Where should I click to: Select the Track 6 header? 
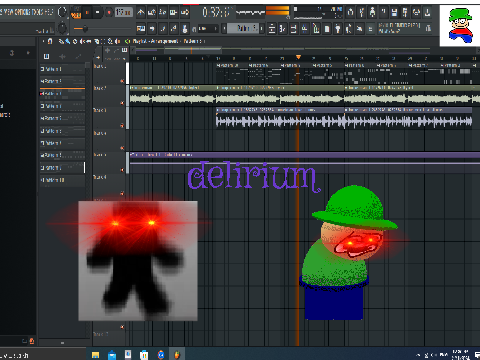point(109,185)
